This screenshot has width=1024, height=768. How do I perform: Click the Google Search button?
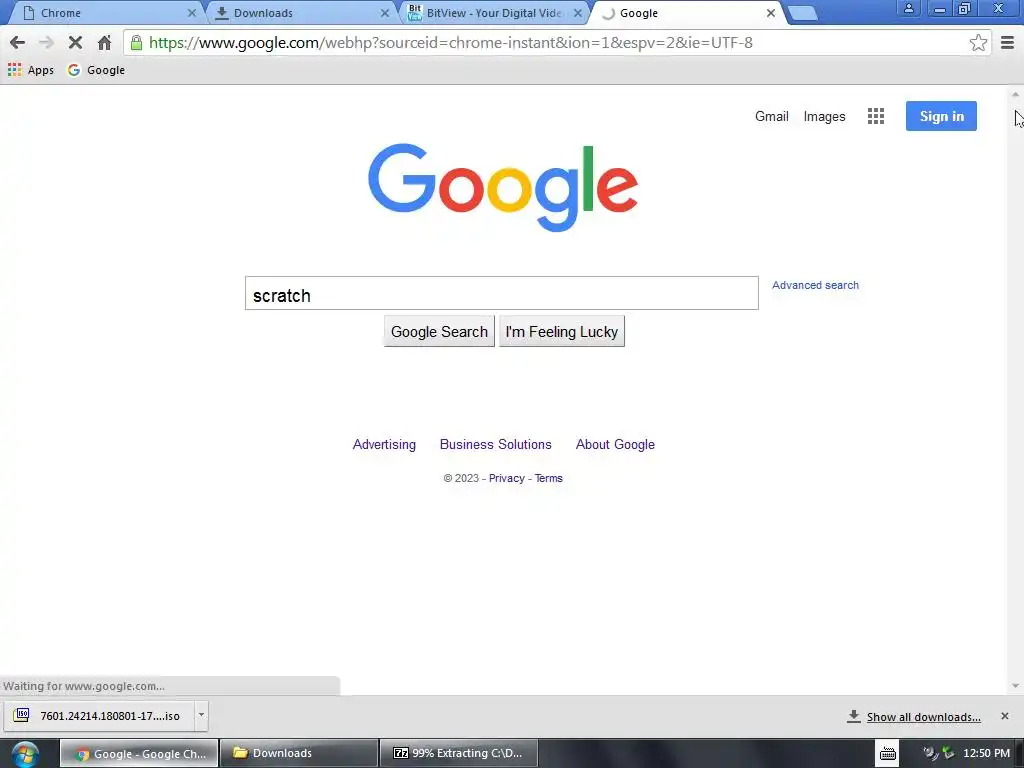coord(439,332)
